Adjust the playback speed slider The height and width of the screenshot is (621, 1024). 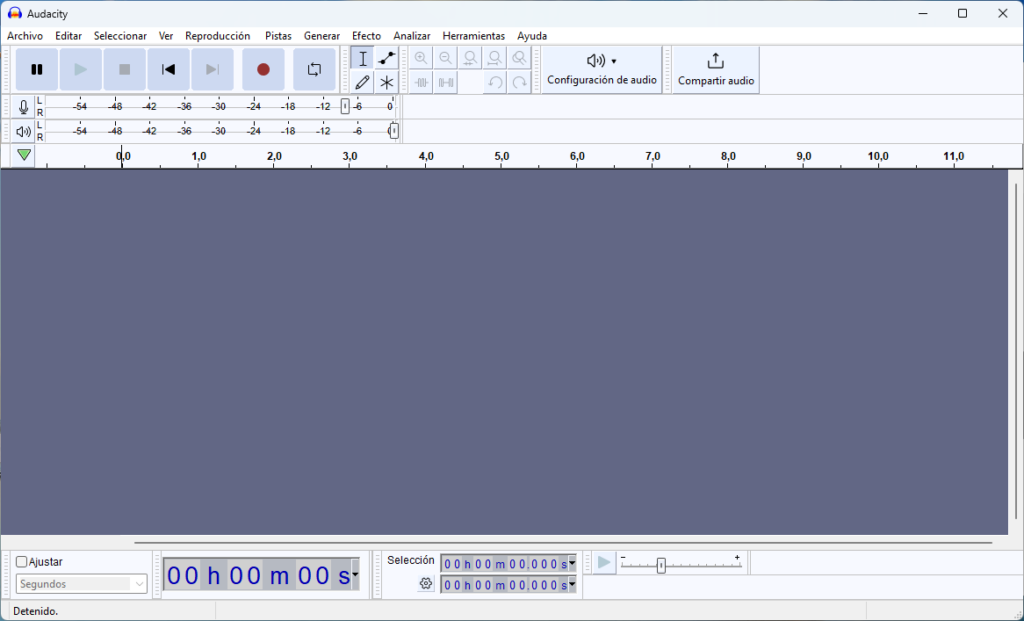[660, 564]
